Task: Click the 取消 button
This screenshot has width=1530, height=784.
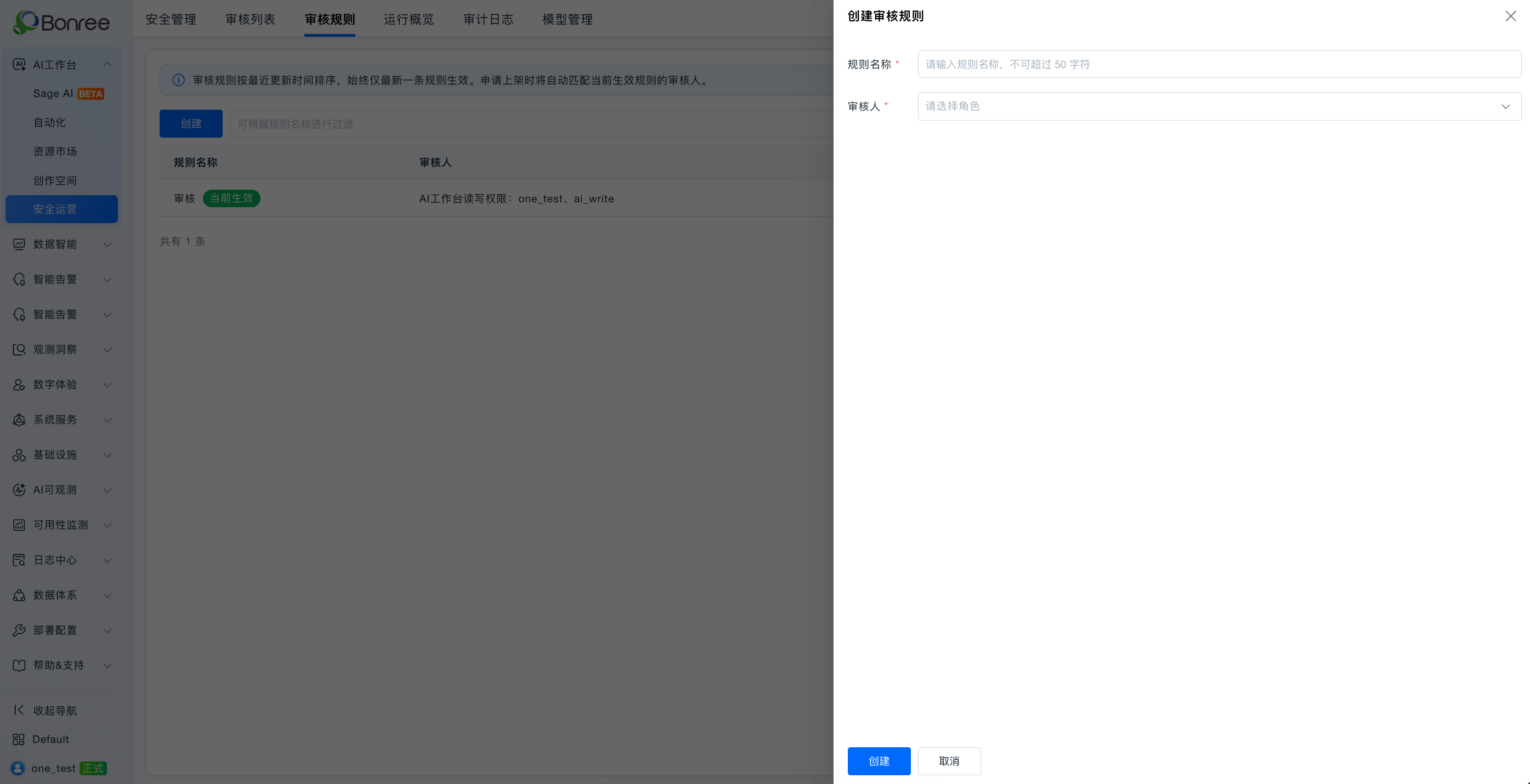Action: coord(949,761)
